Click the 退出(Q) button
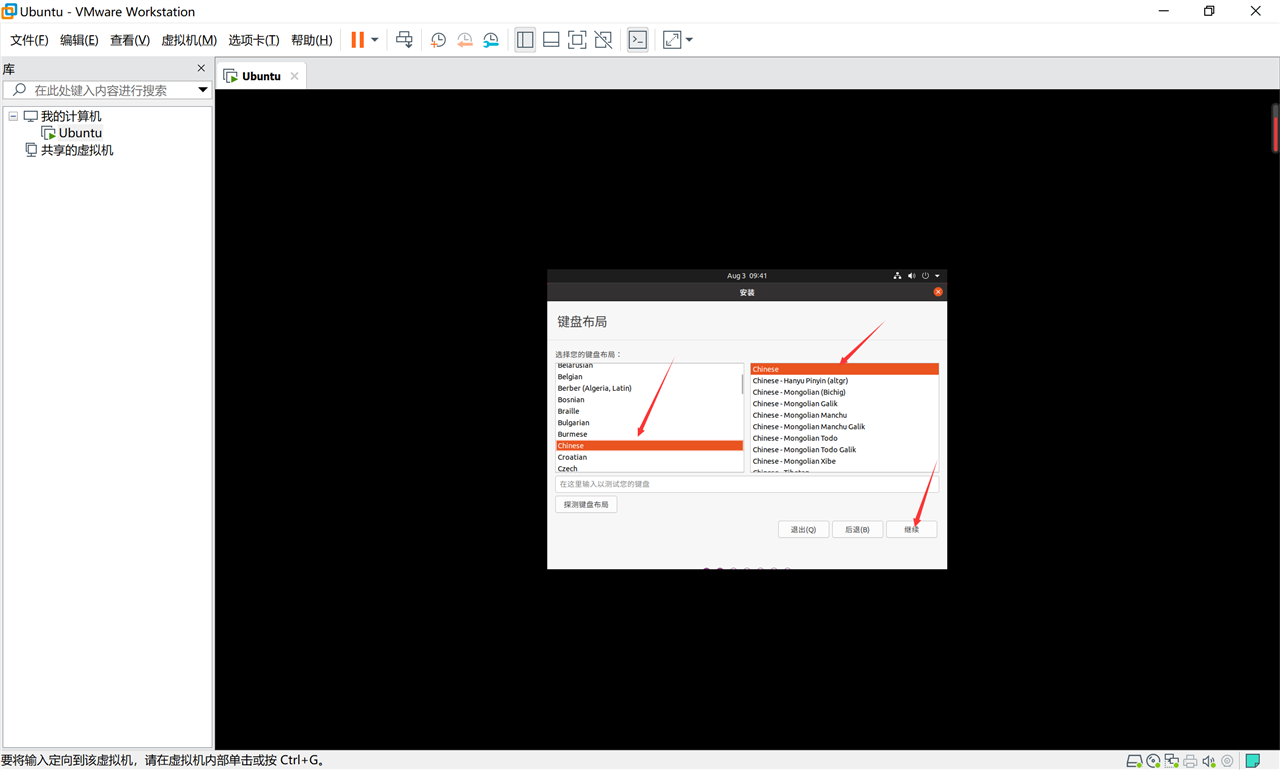The width and height of the screenshot is (1280, 770). tap(803, 529)
